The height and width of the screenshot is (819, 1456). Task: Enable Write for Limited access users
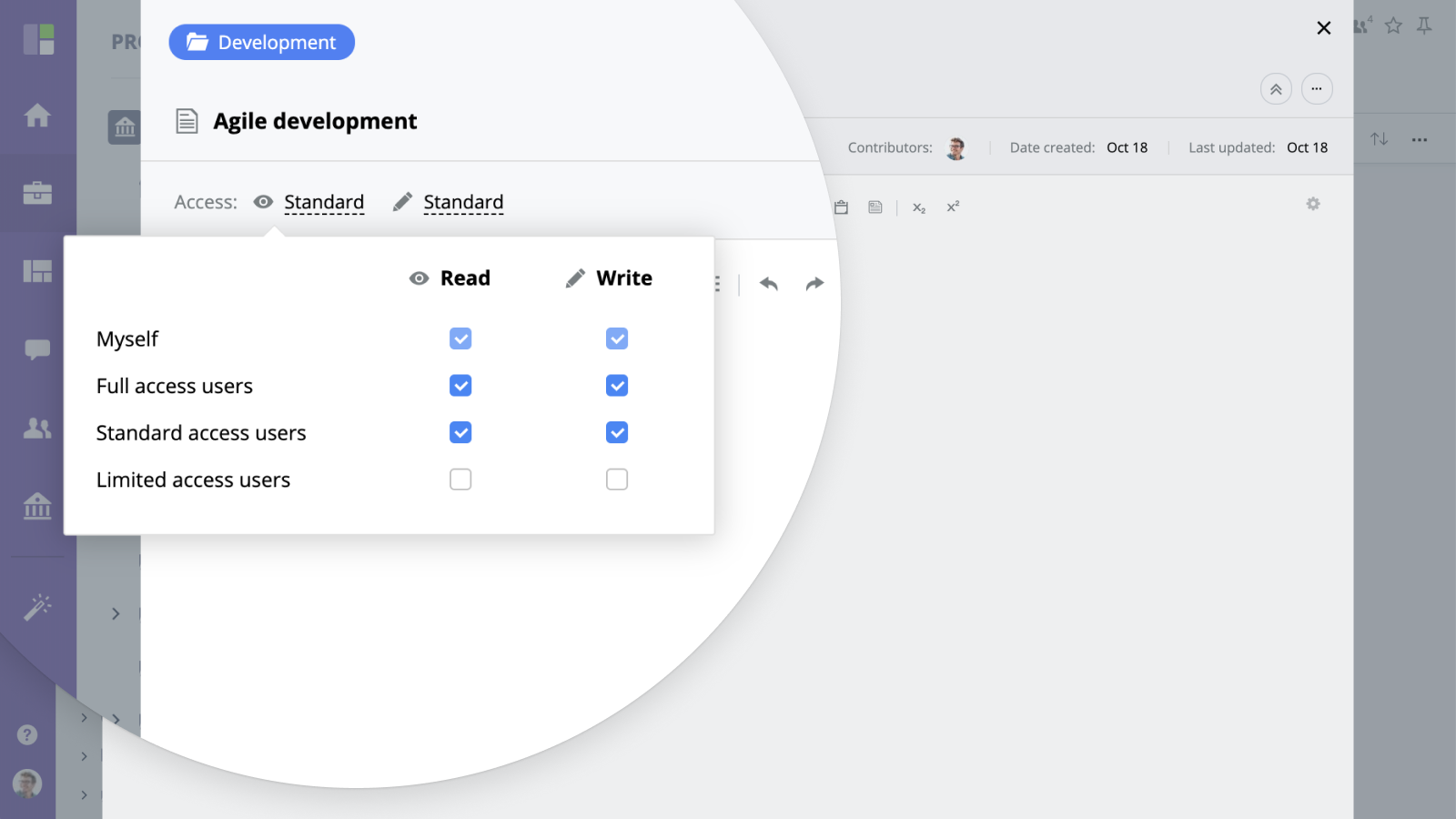[617, 480]
